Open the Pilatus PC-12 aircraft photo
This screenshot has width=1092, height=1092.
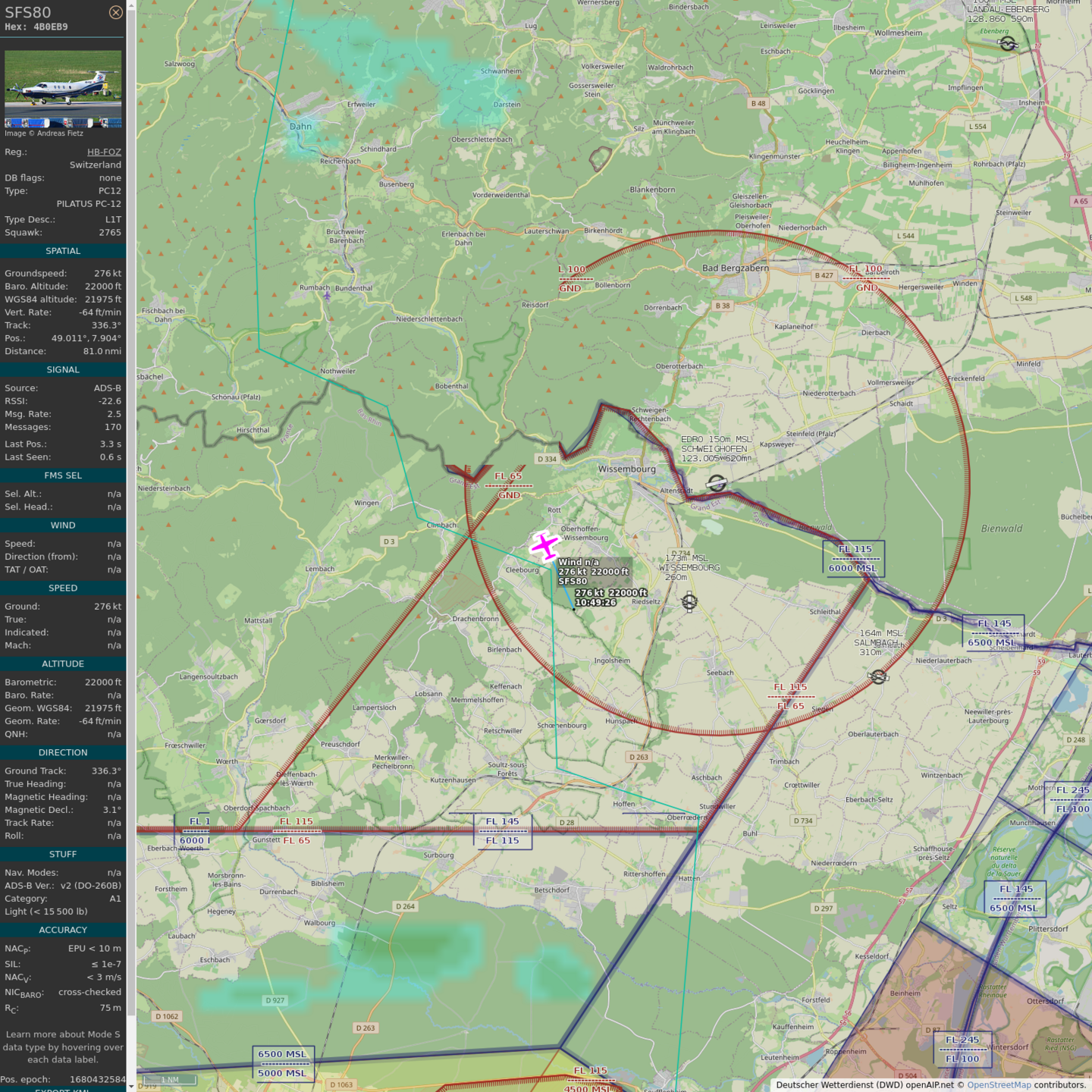click(63, 89)
